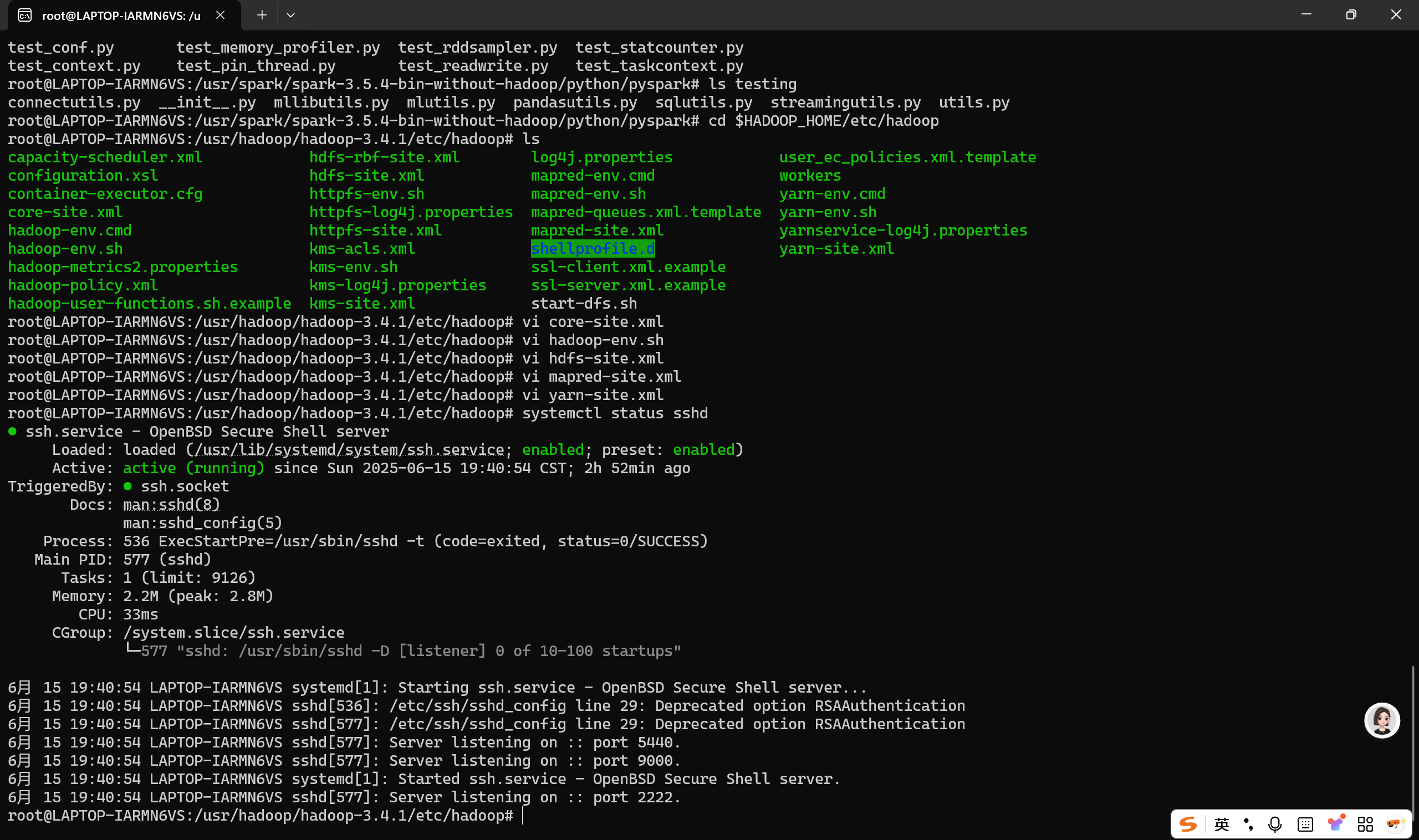The width and height of the screenshot is (1419, 840).
Task: Restore down the terminal window
Action: point(1351,15)
